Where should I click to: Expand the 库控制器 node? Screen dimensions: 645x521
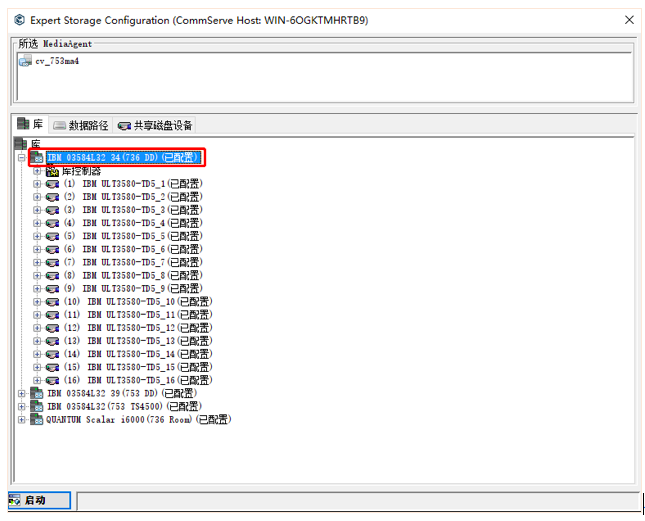(37, 171)
